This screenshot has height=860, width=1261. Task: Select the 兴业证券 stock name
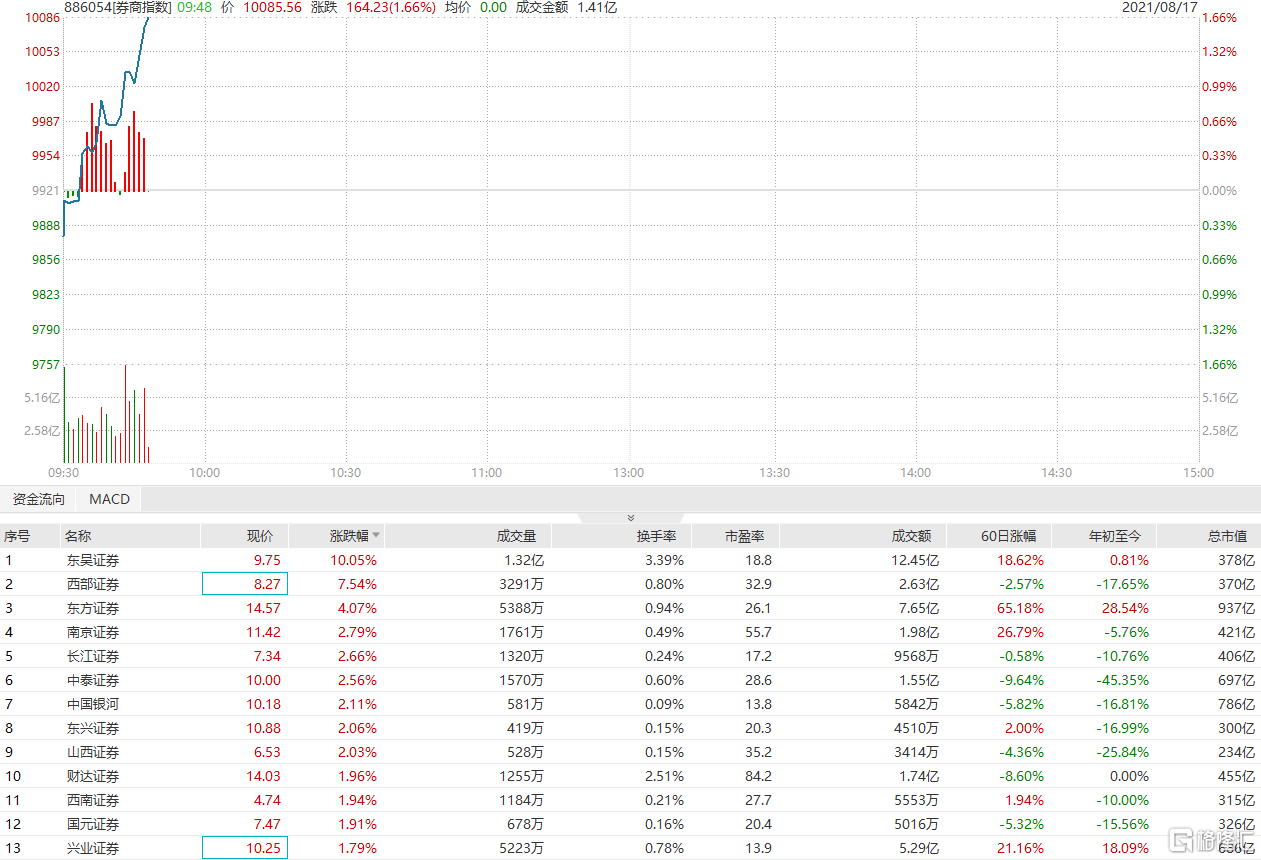[x=93, y=848]
